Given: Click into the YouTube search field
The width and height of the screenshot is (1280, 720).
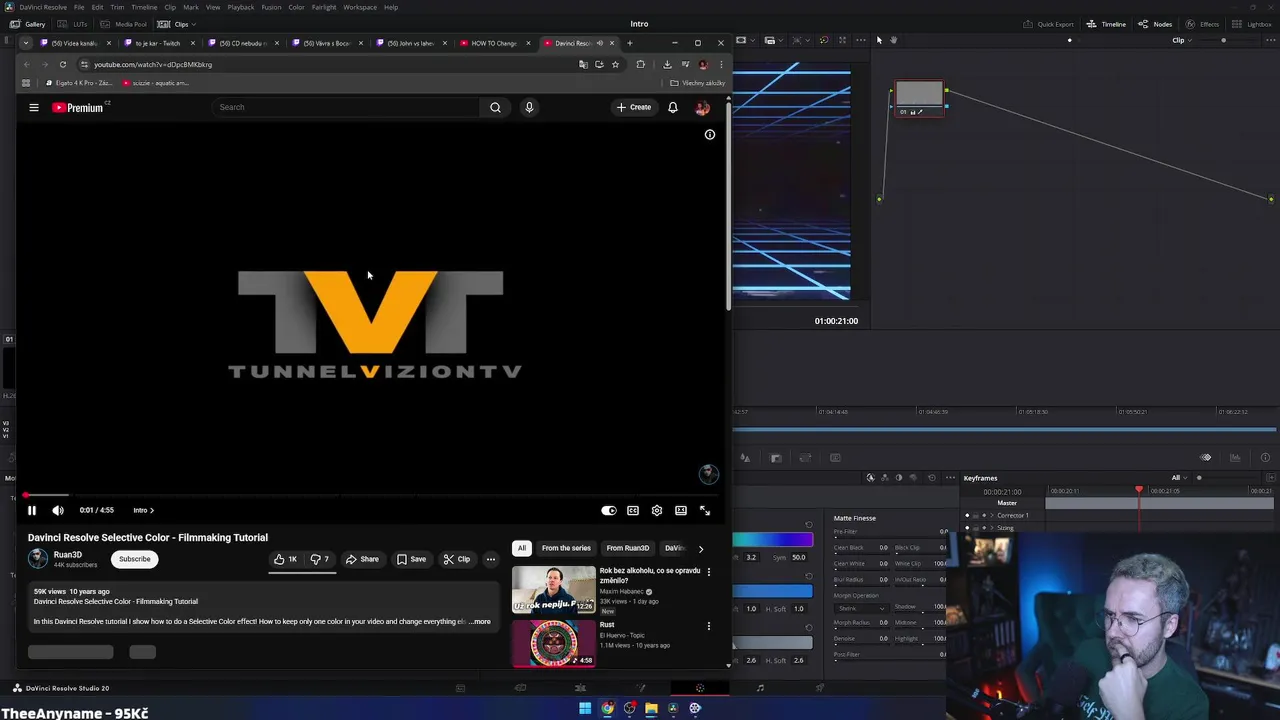Looking at the screenshot, I should coord(345,107).
